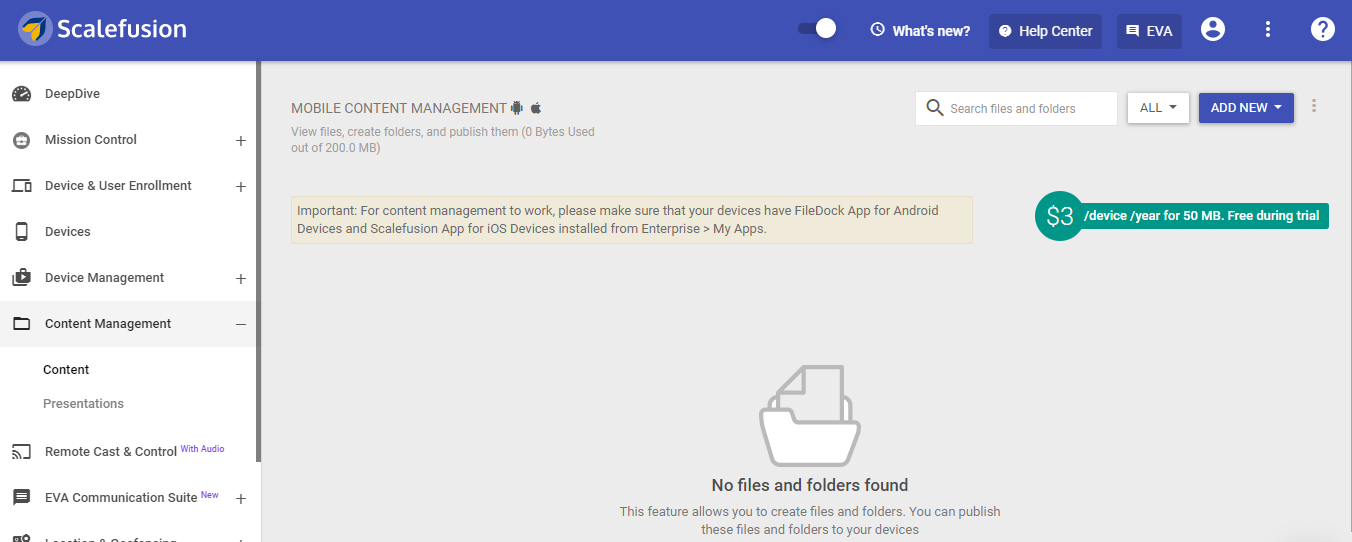The image size is (1352, 542).
Task: Open the Presentations submenu item
Action: pyautogui.click(x=83, y=404)
